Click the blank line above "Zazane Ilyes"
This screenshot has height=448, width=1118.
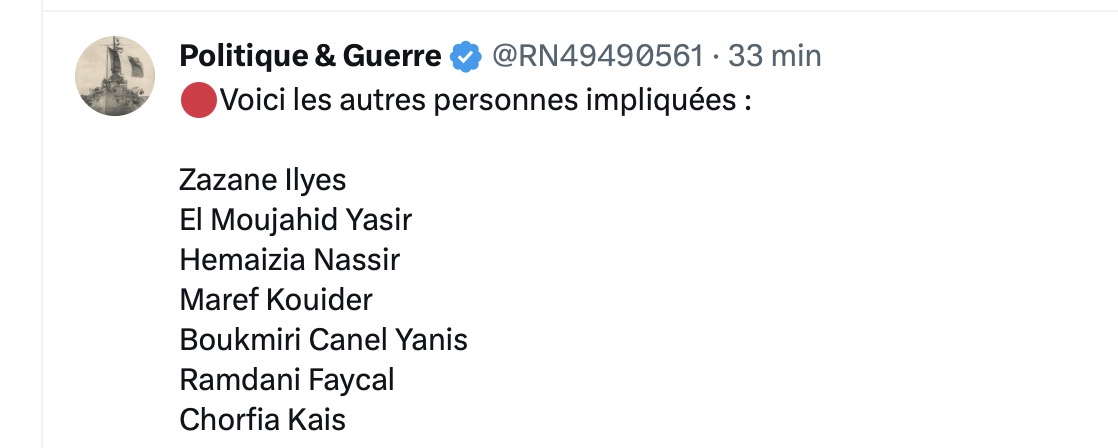coord(400,141)
